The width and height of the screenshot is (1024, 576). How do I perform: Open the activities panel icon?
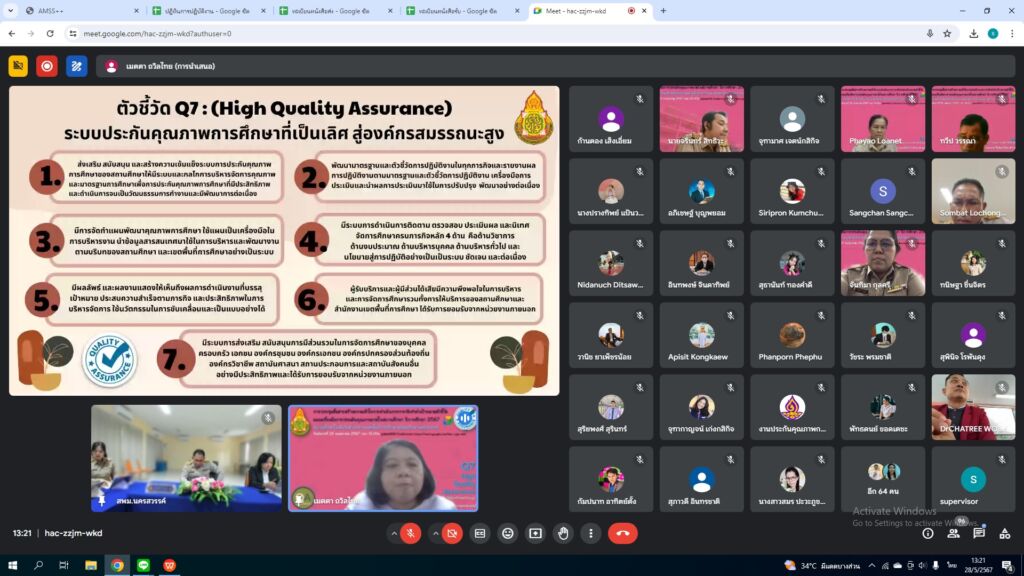click(x=1005, y=533)
